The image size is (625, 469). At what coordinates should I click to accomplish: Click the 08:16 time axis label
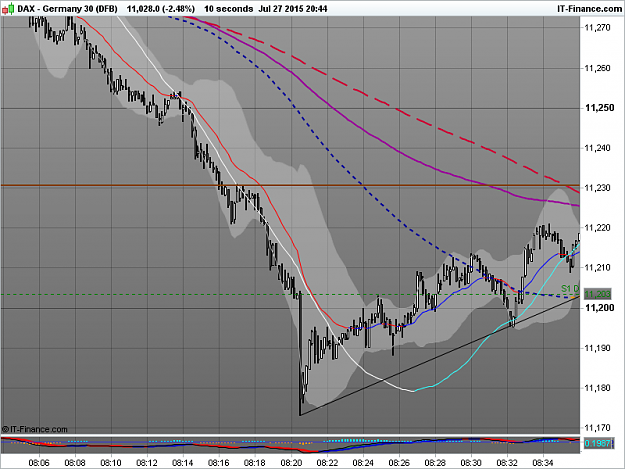[218, 463]
